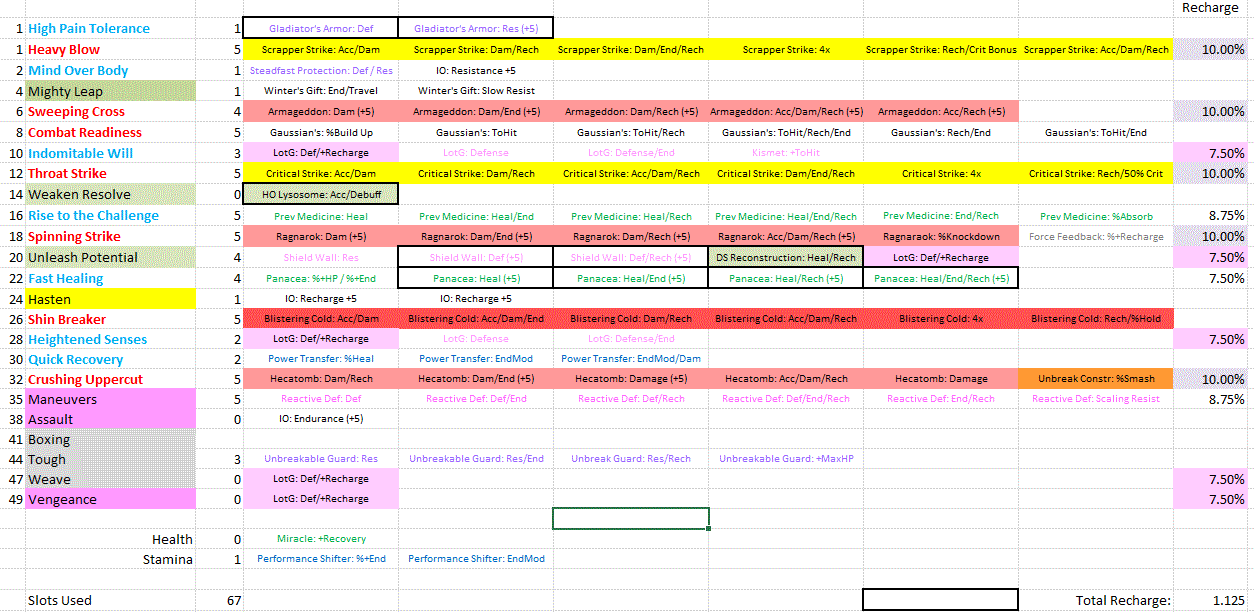
Task: Click the "Armageddon: Acc/Rech (+5)" cell
Action: (941, 112)
